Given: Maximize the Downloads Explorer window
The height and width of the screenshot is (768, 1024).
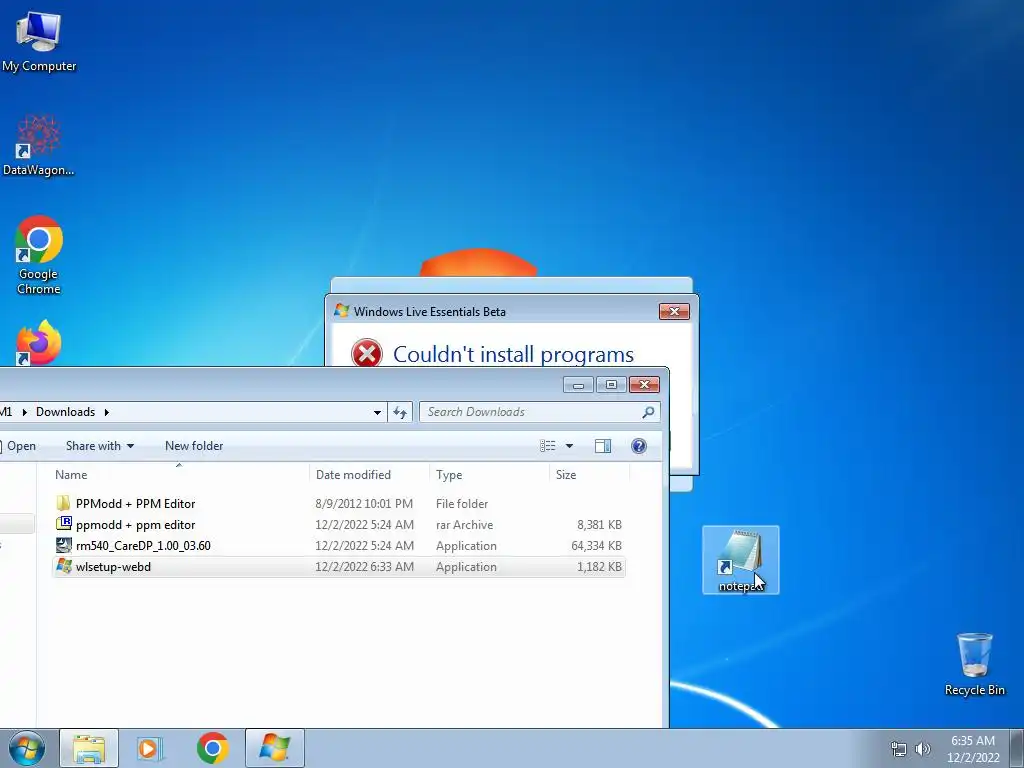Looking at the screenshot, I should [611, 385].
